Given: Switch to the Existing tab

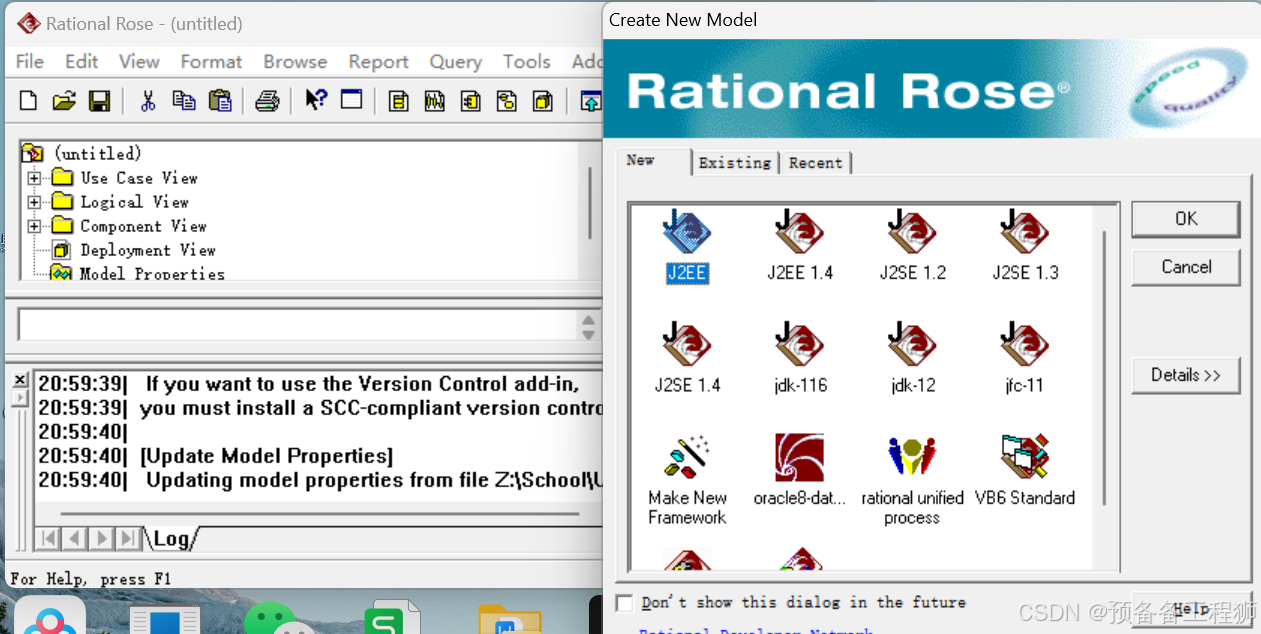Looking at the screenshot, I should [735, 163].
